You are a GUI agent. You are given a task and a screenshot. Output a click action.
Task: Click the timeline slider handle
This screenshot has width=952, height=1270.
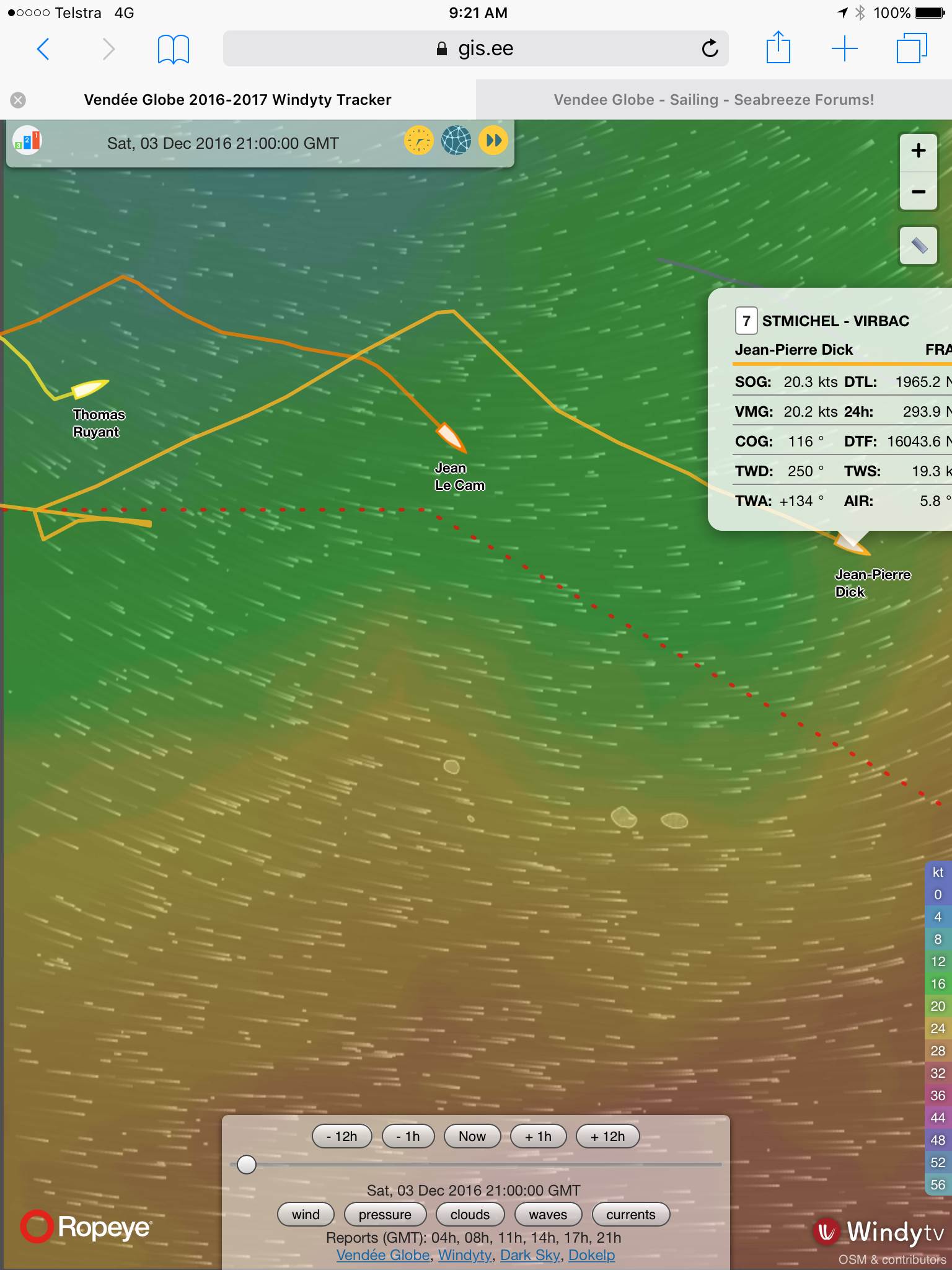(x=247, y=1165)
